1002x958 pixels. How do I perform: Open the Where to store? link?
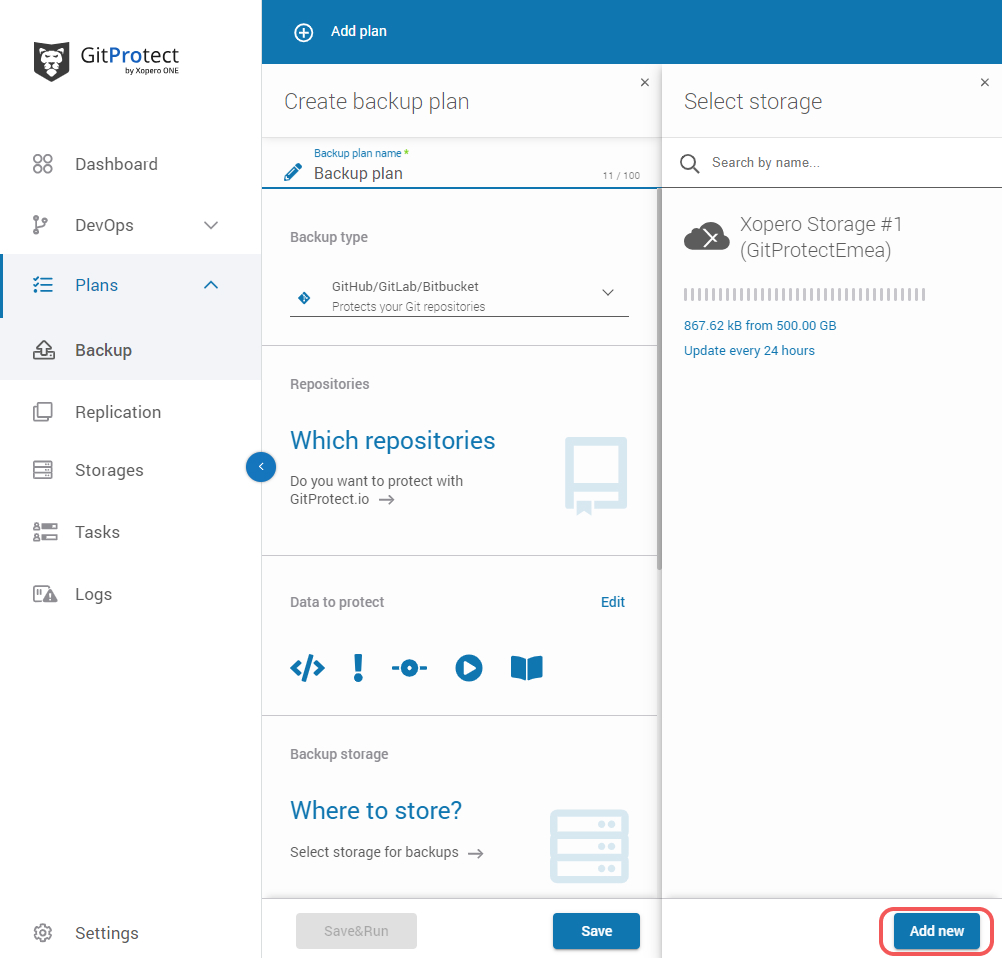(376, 810)
